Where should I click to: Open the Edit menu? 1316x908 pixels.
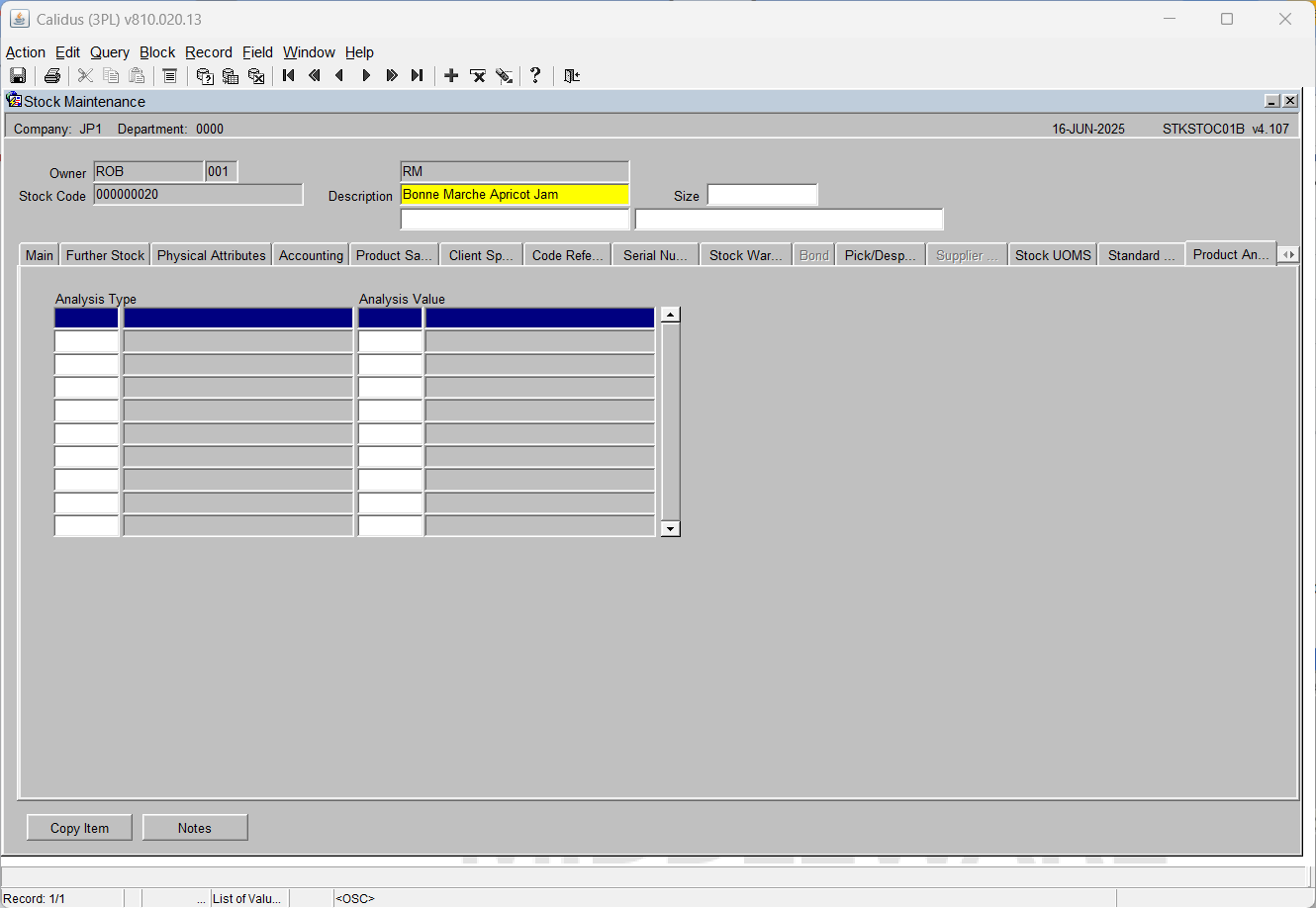tap(67, 52)
